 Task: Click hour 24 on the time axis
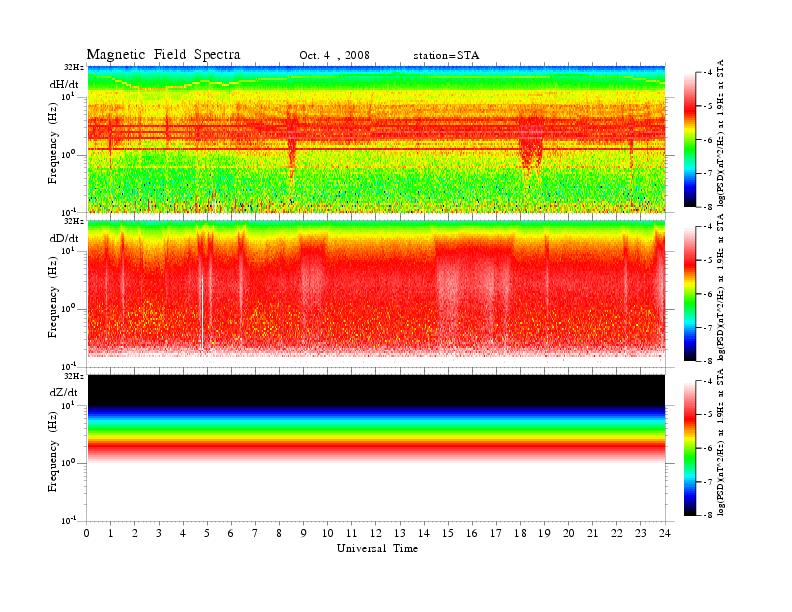(665, 533)
